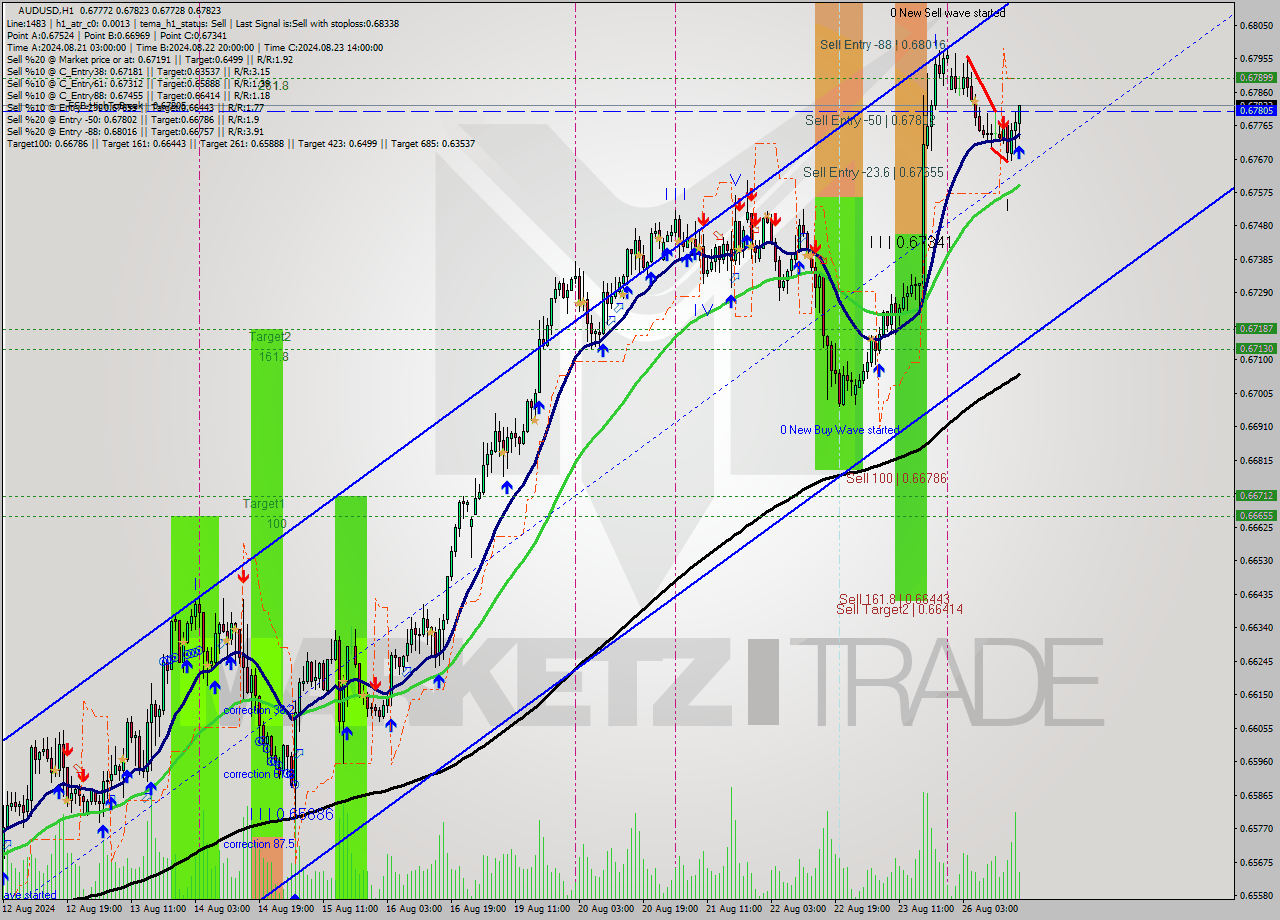
Task: Click the 'Sell %10 @ C_Entry88' line
Action: pos(138,95)
